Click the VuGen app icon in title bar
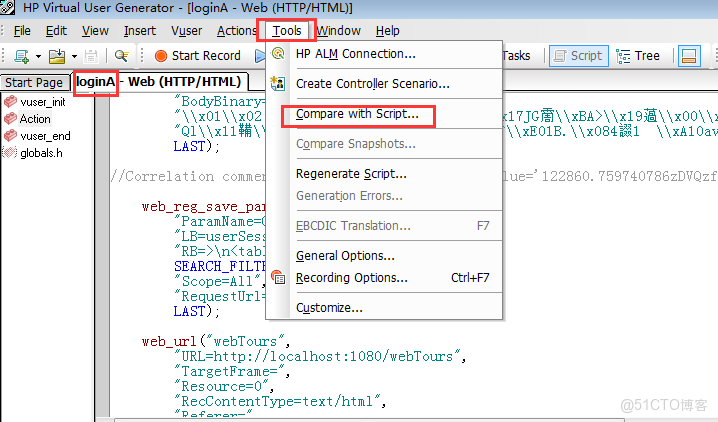Viewport: 718px width, 422px height. [x=7, y=7]
